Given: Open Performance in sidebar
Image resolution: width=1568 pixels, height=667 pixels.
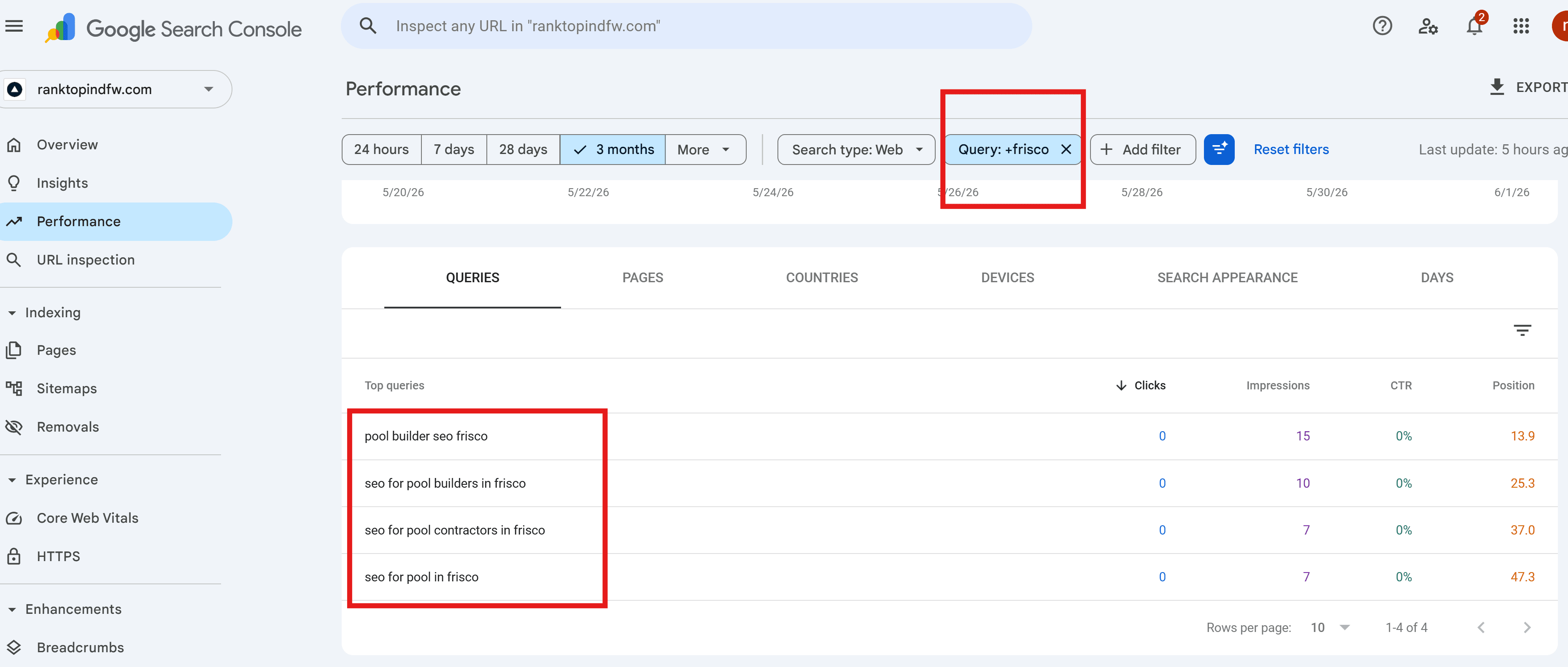Looking at the screenshot, I should tap(116, 221).
